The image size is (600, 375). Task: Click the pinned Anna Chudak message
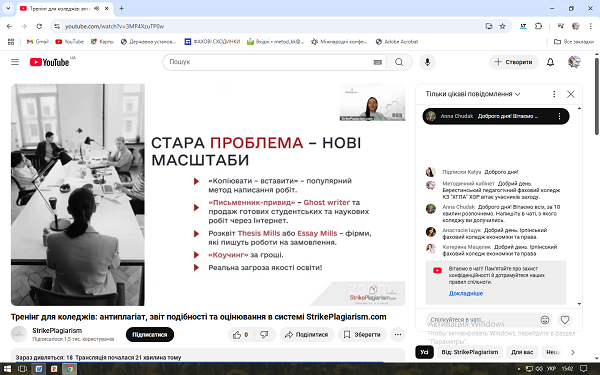tap(496, 116)
